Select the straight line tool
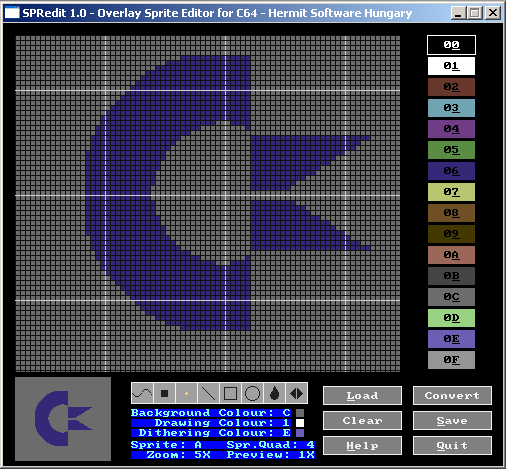The width and height of the screenshot is (506, 469). pos(208,393)
